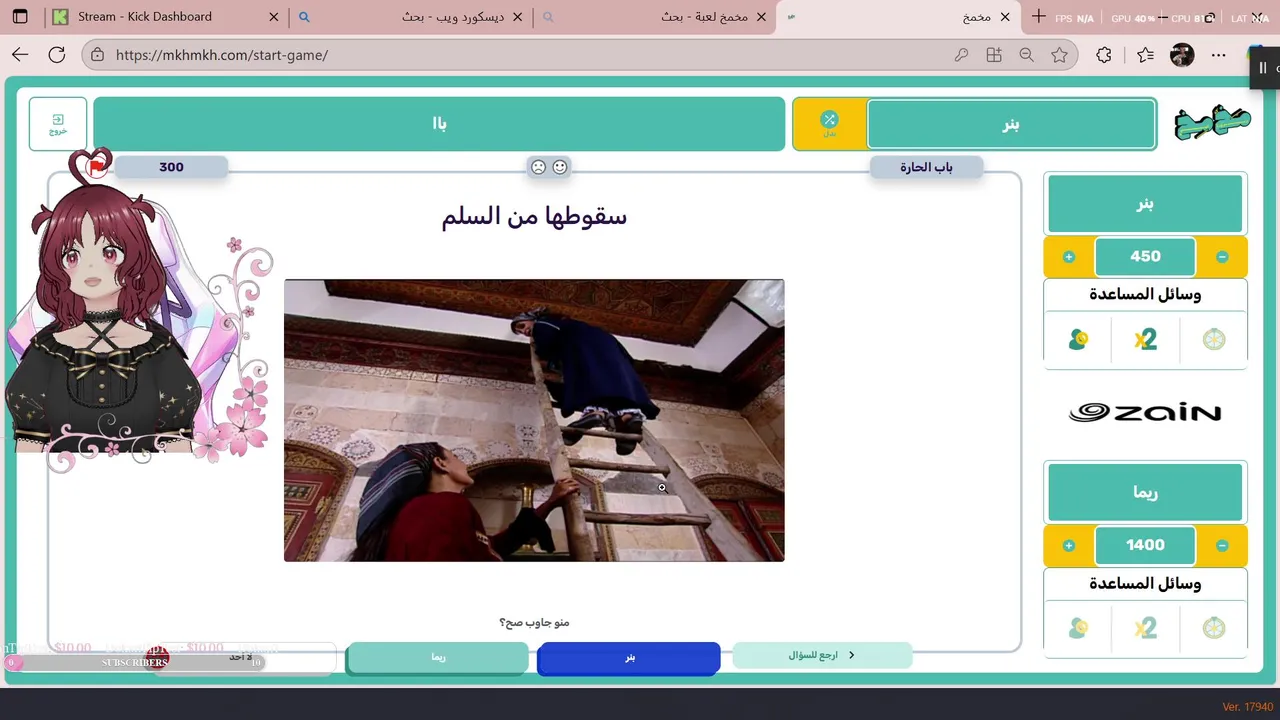Go back with browser back arrow
The image size is (1280, 720).
click(x=20, y=55)
